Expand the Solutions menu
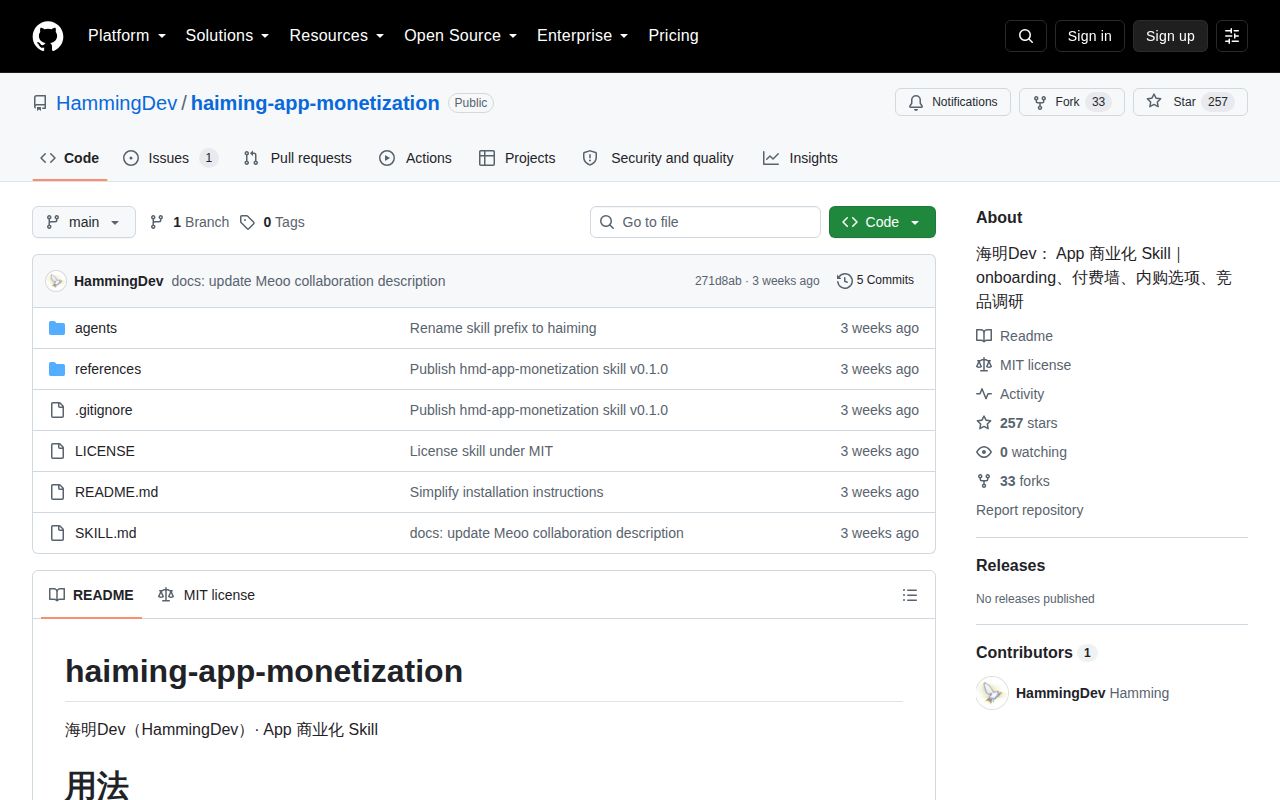This screenshot has width=1280, height=800. pyautogui.click(x=227, y=36)
